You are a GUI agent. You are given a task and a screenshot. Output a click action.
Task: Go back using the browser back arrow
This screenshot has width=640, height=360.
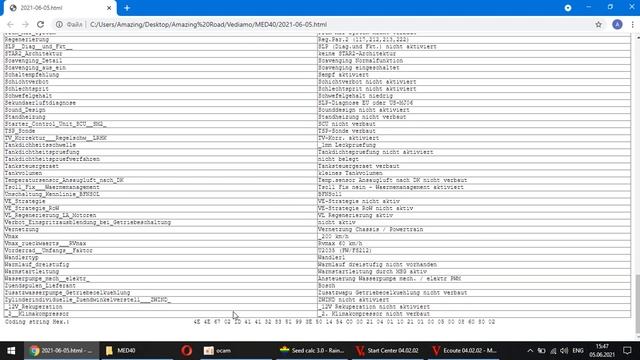click(x=10, y=24)
